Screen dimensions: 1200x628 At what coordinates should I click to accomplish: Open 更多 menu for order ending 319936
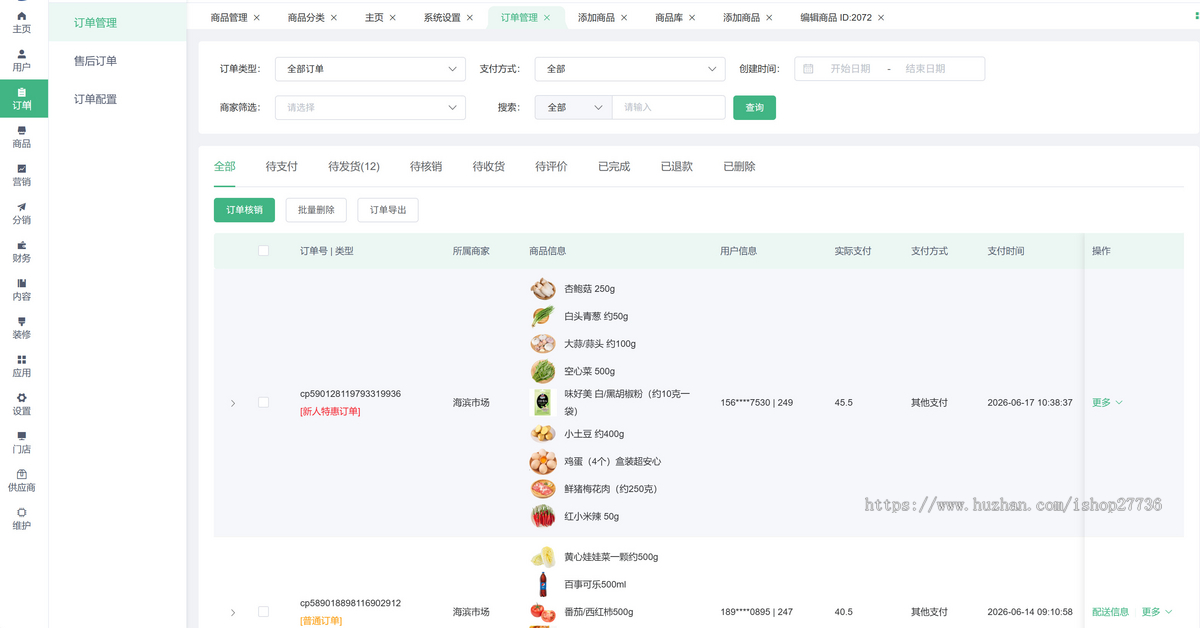1107,402
